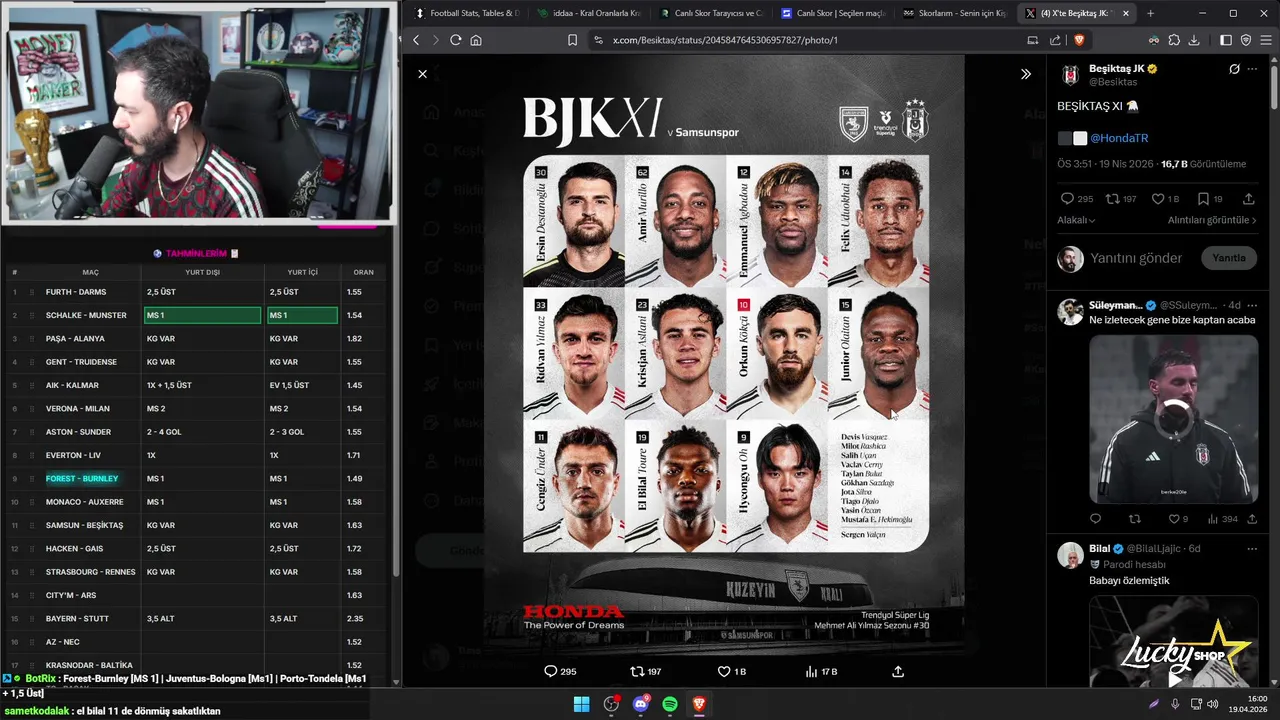The height and width of the screenshot is (720, 1280).
Task: Switch to the Canlı Skor | Seçilen maçlar tab
Action: coord(833,13)
